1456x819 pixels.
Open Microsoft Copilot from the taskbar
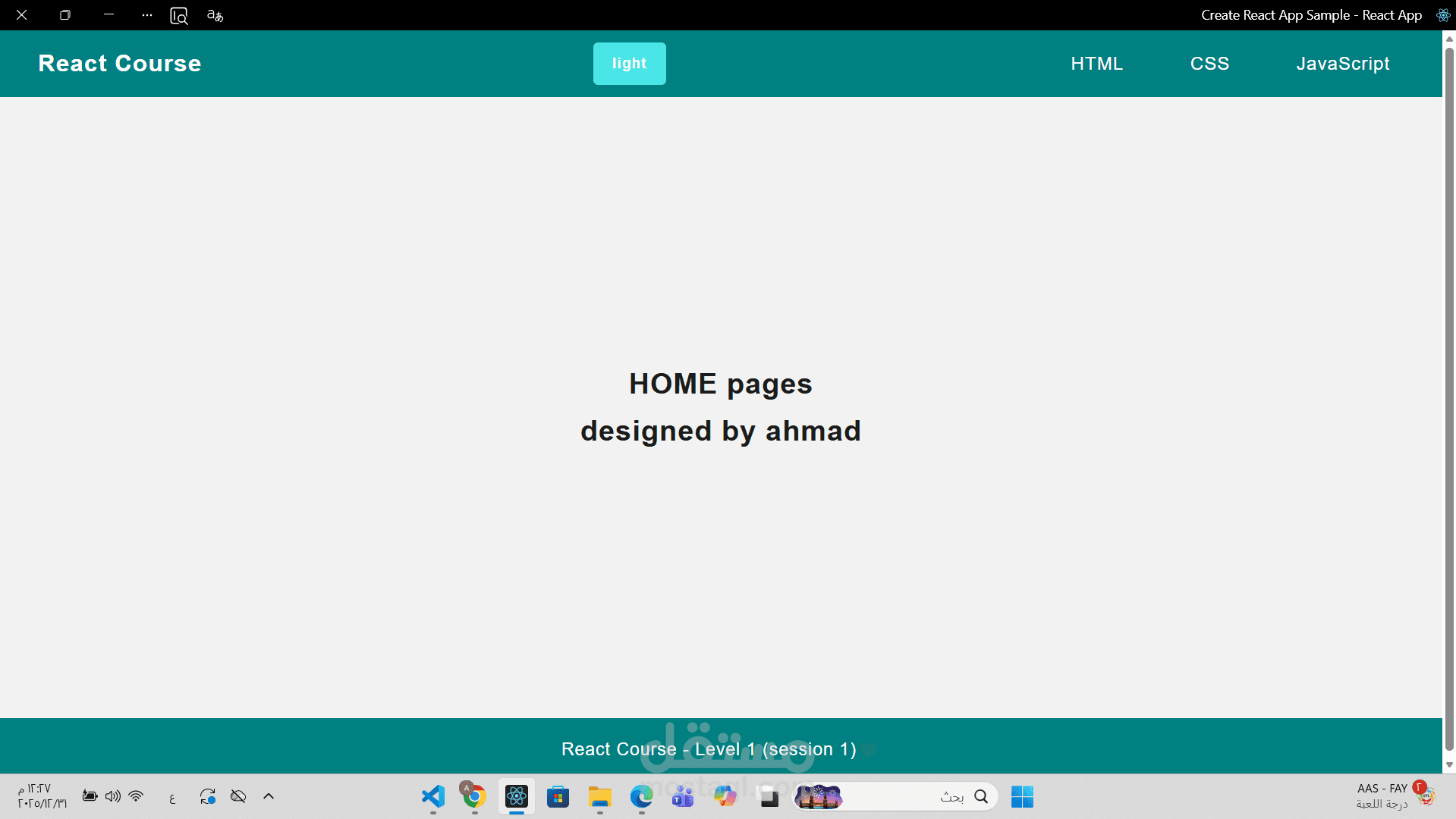(x=725, y=796)
